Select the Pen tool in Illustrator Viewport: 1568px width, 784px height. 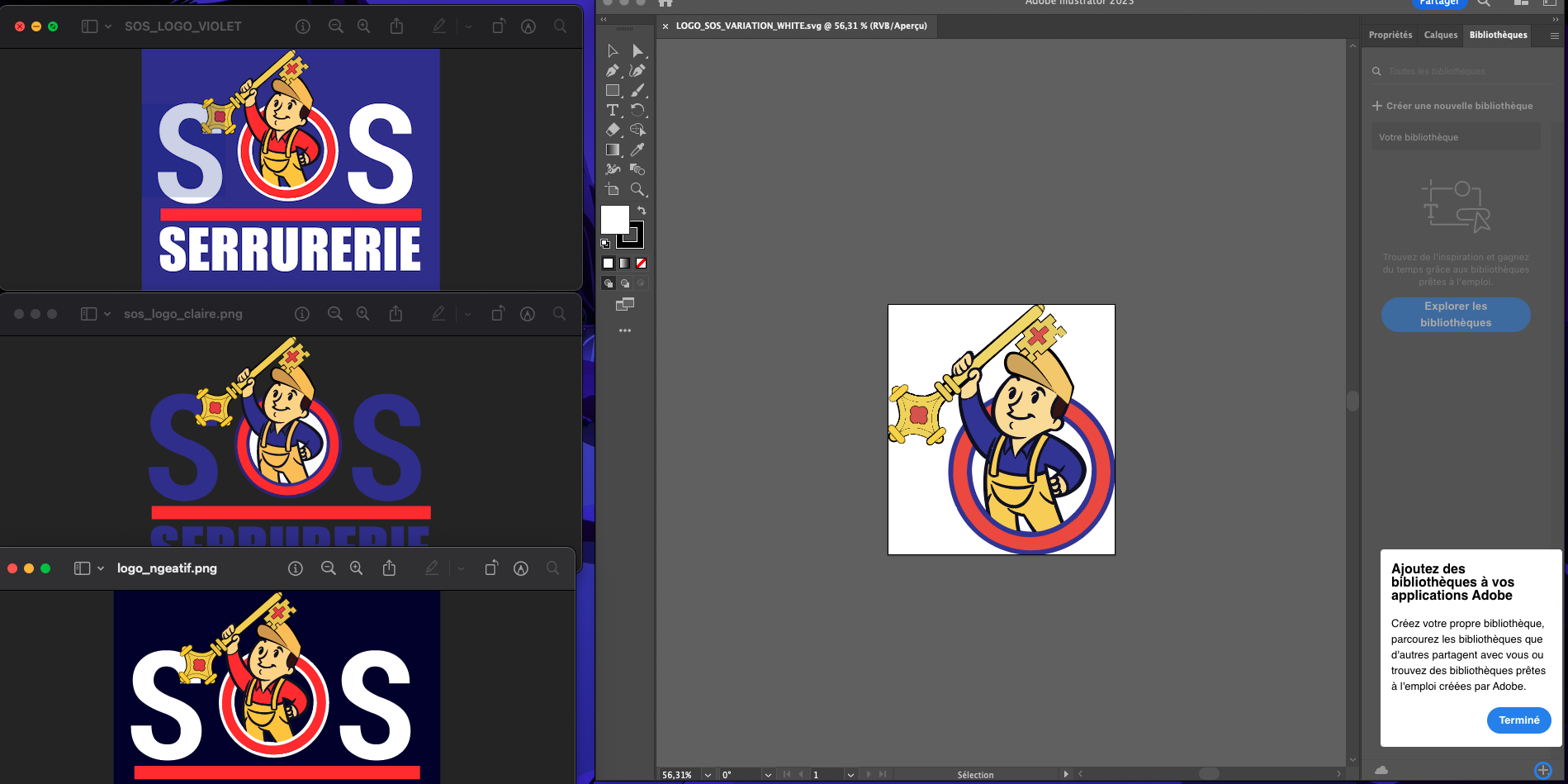612,71
